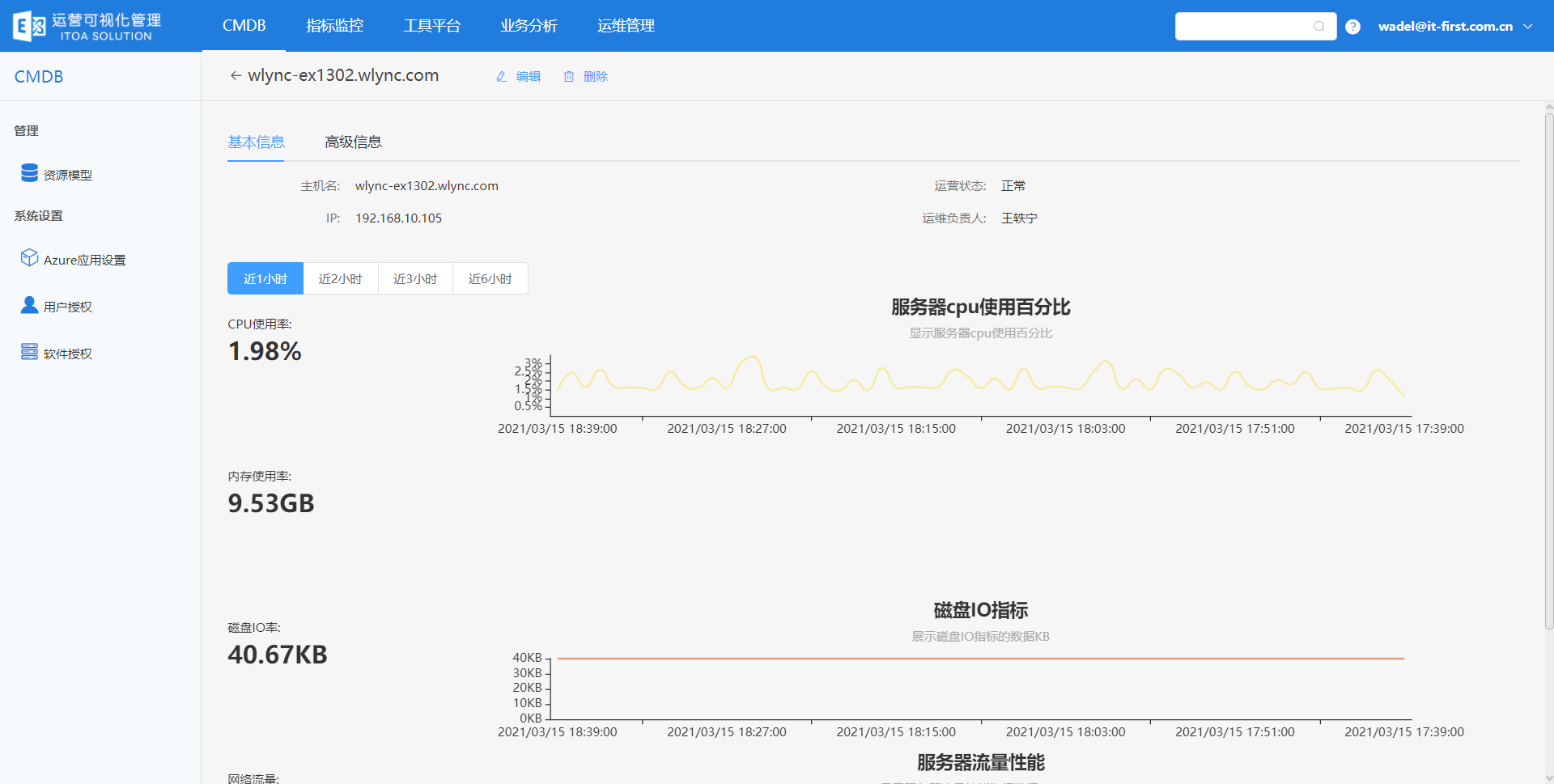This screenshot has height=784, width=1554.
Task: Click the IP value 192.168.10.105
Action: [x=399, y=218]
